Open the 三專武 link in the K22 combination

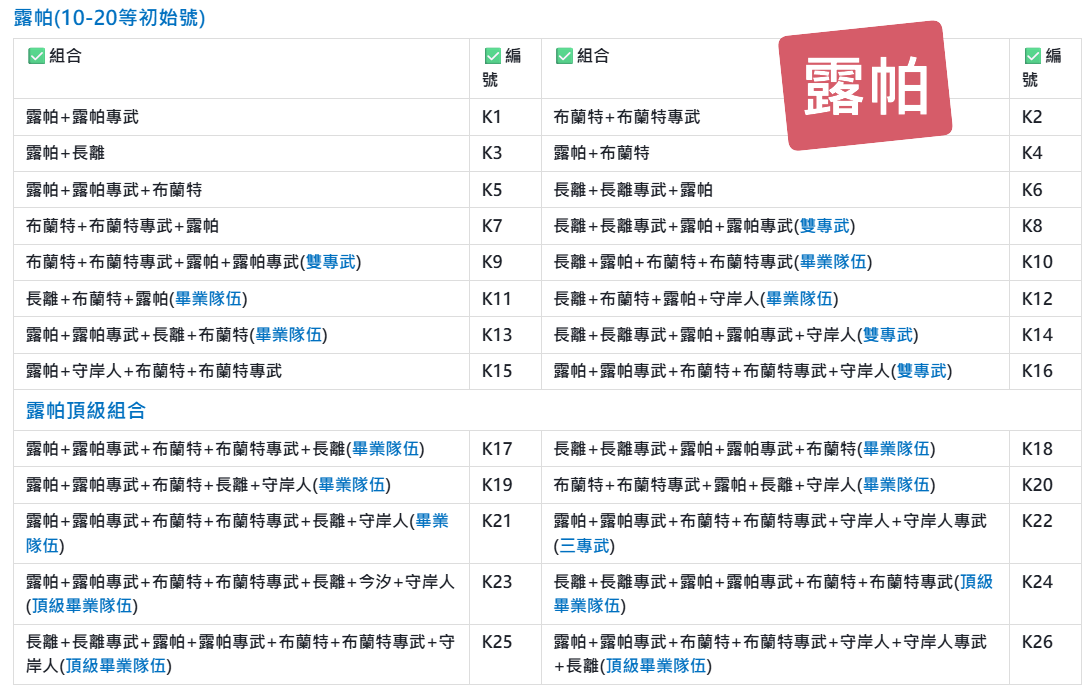[x=584, y=546]
